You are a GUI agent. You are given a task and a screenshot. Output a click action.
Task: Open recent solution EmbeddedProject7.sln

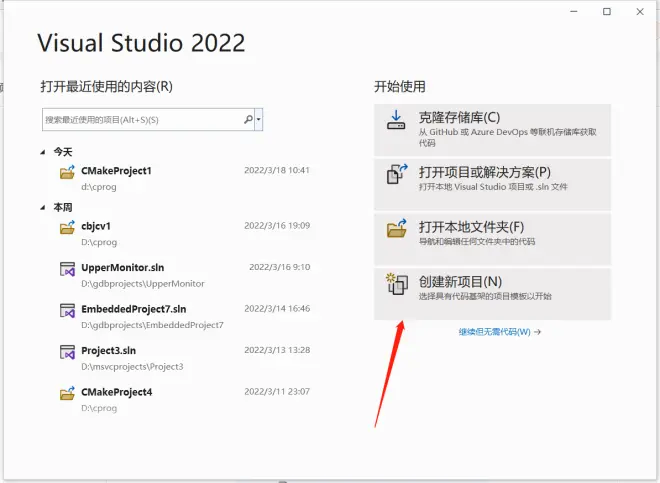185,317
